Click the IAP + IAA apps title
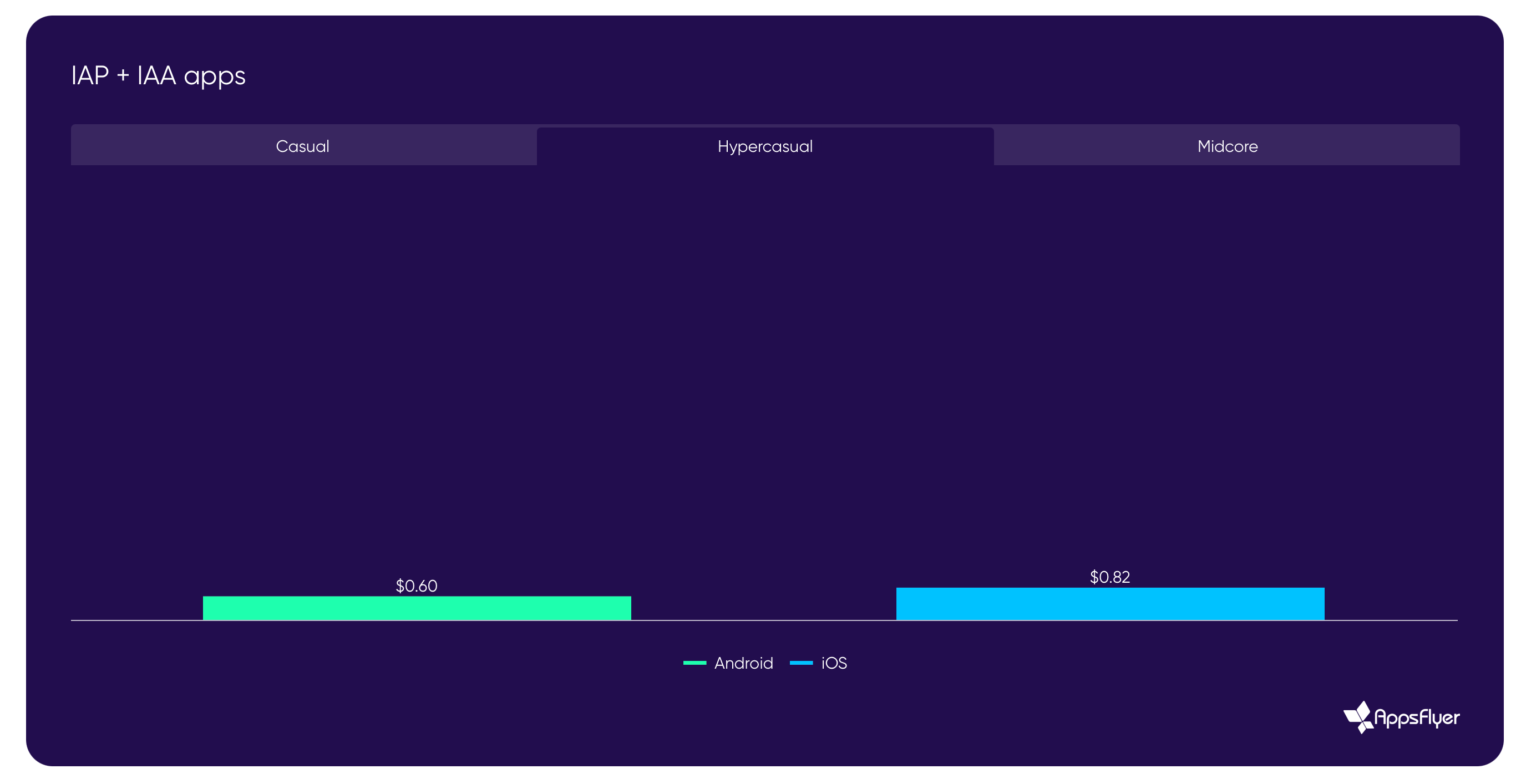The height and width of the screenshot is (784, 1521). (x=158, y=75)
